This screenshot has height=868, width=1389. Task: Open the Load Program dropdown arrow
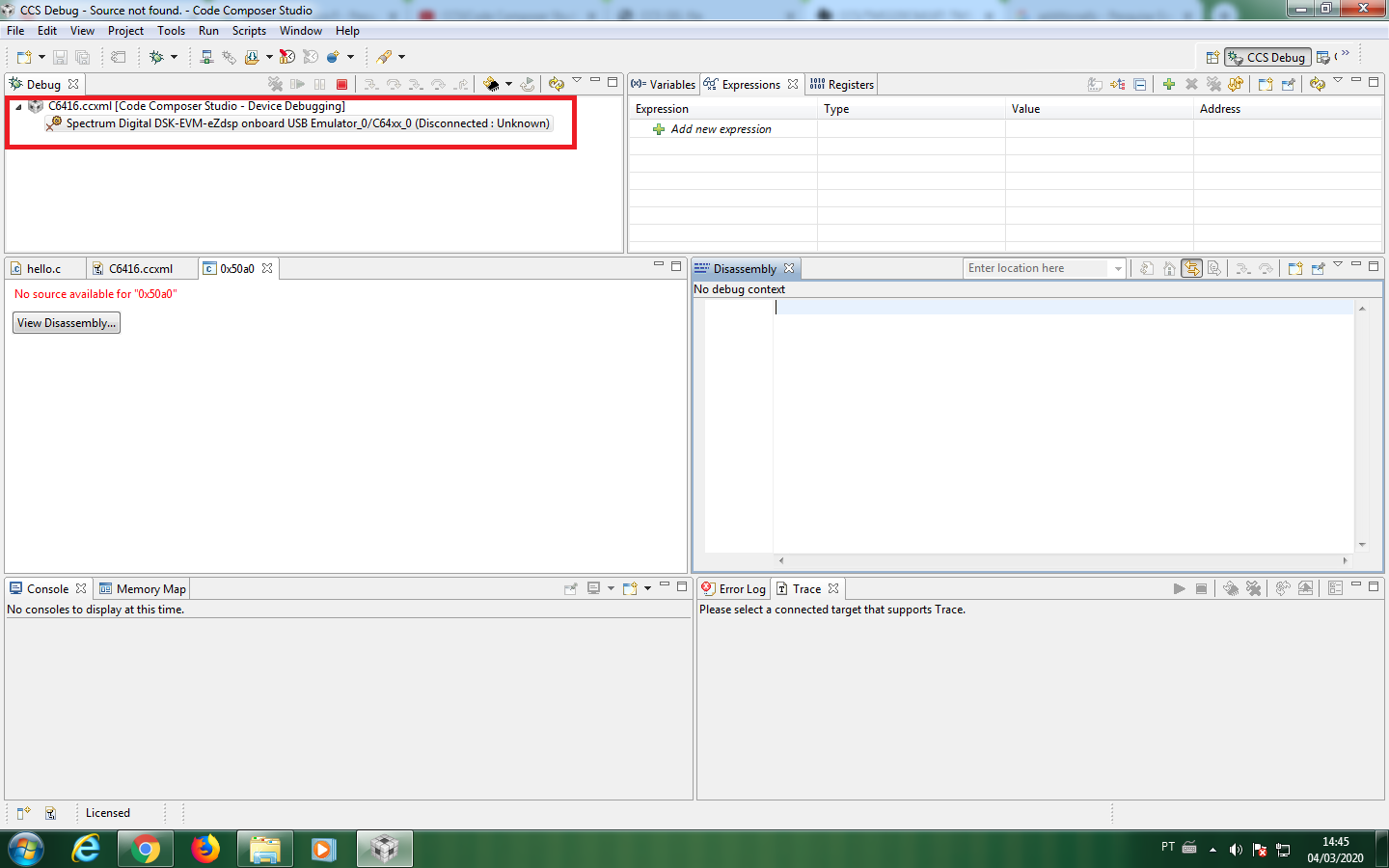pos(269,57)
